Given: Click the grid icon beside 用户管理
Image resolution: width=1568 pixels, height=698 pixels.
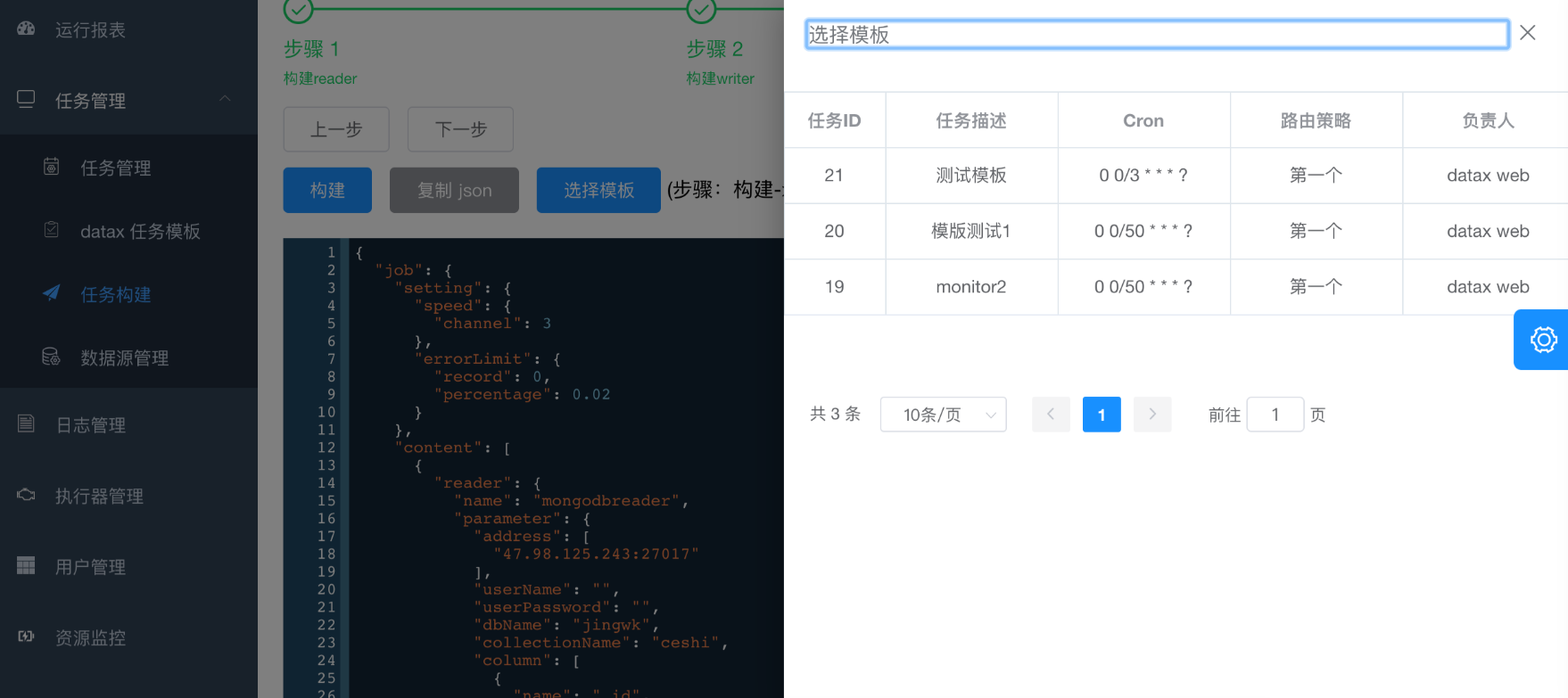Looking at the screenshot, I should click(x=26, y=565).
